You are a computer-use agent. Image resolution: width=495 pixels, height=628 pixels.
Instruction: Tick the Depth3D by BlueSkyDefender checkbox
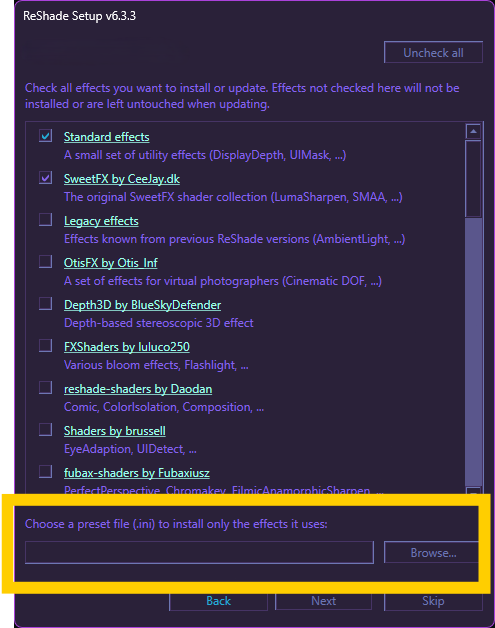click(46, 304)
